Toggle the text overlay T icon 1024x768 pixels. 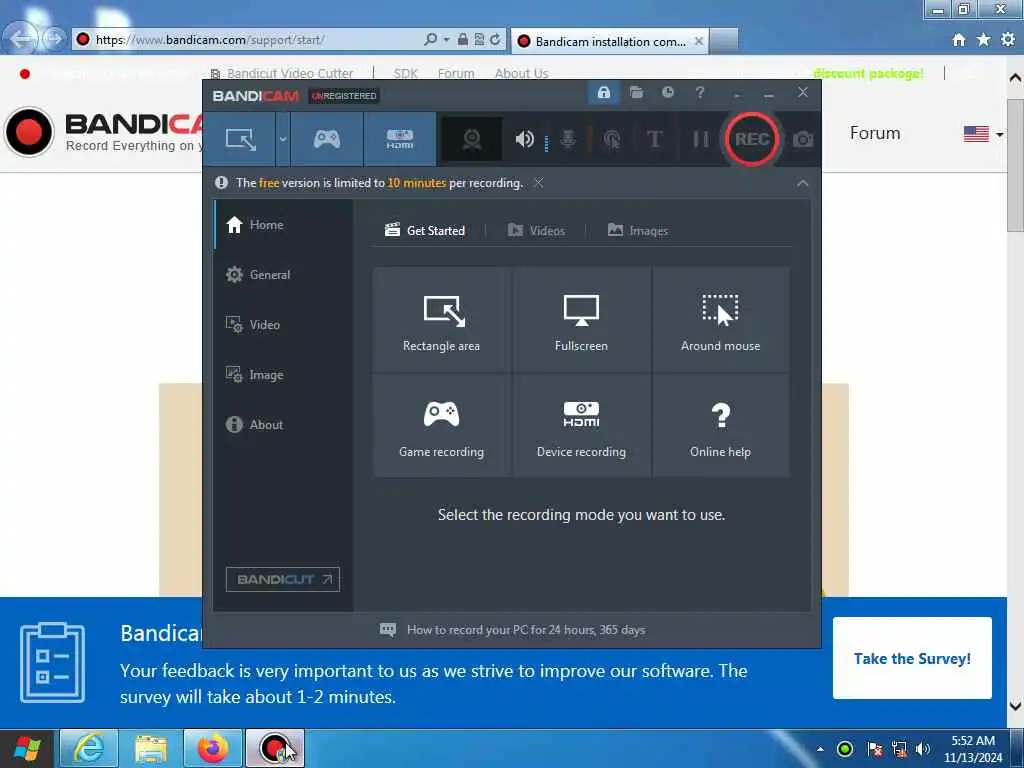click(x=654, y=139)
